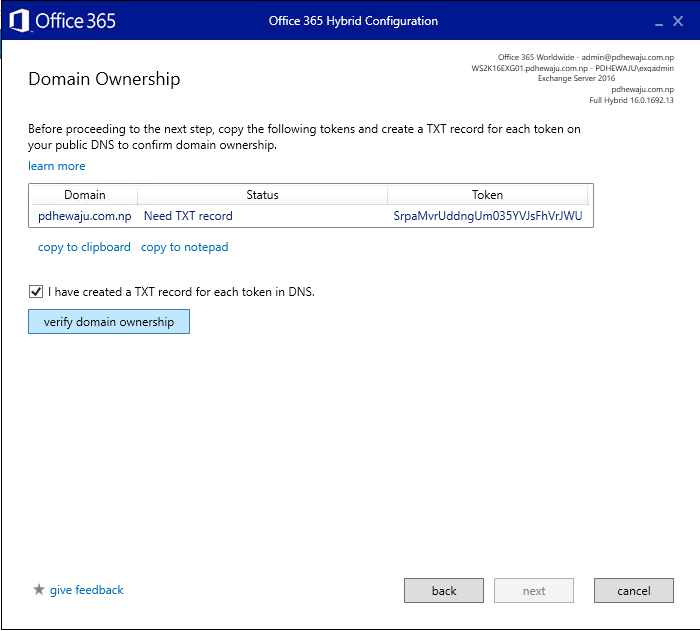Screen dimensions: 700x631
Task: Select the pdhewaju.com.np domain cell
Action: click(x=85, y=216)
